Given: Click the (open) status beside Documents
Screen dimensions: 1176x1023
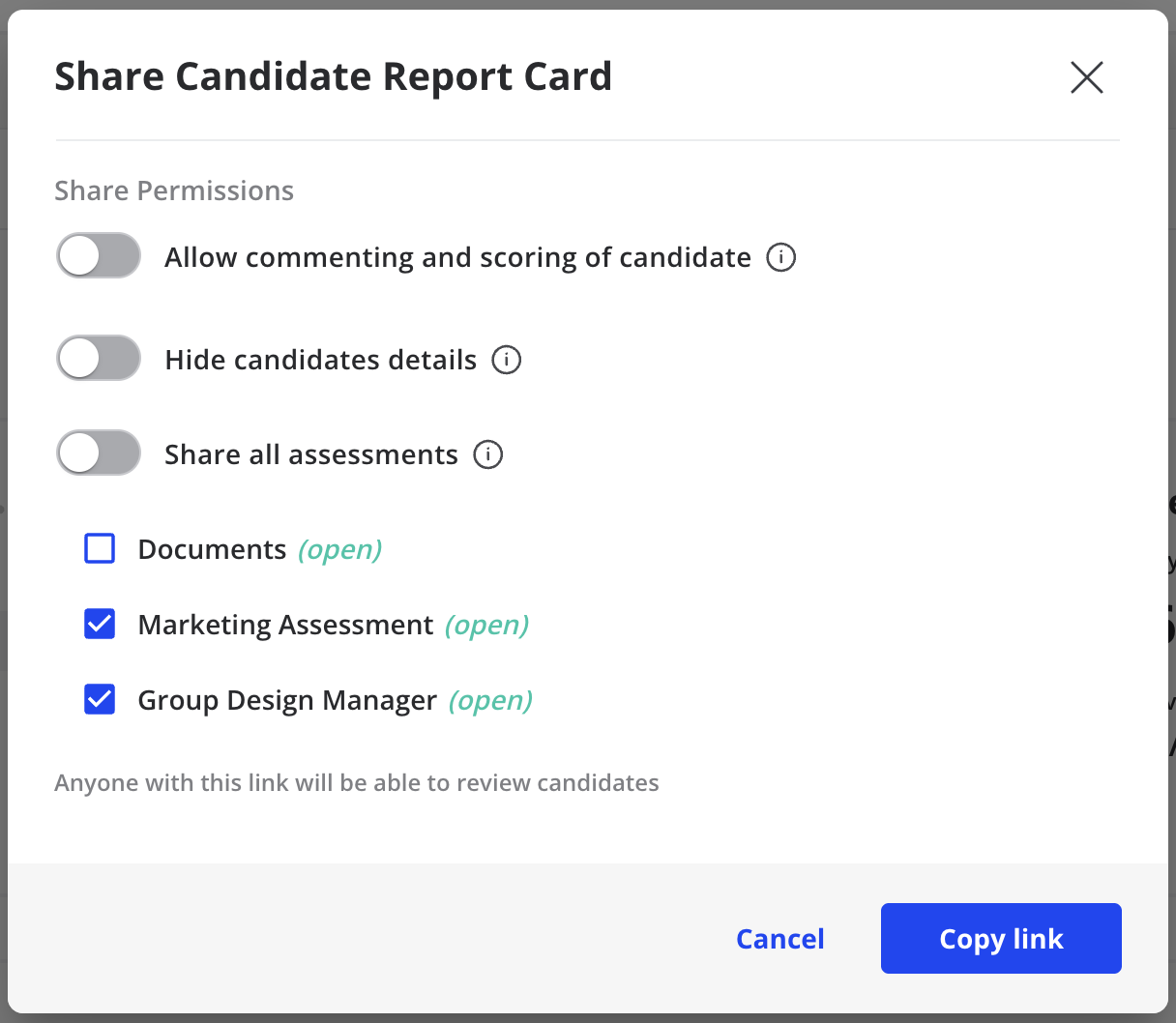Looking at the screenshot, I should 339,549.
